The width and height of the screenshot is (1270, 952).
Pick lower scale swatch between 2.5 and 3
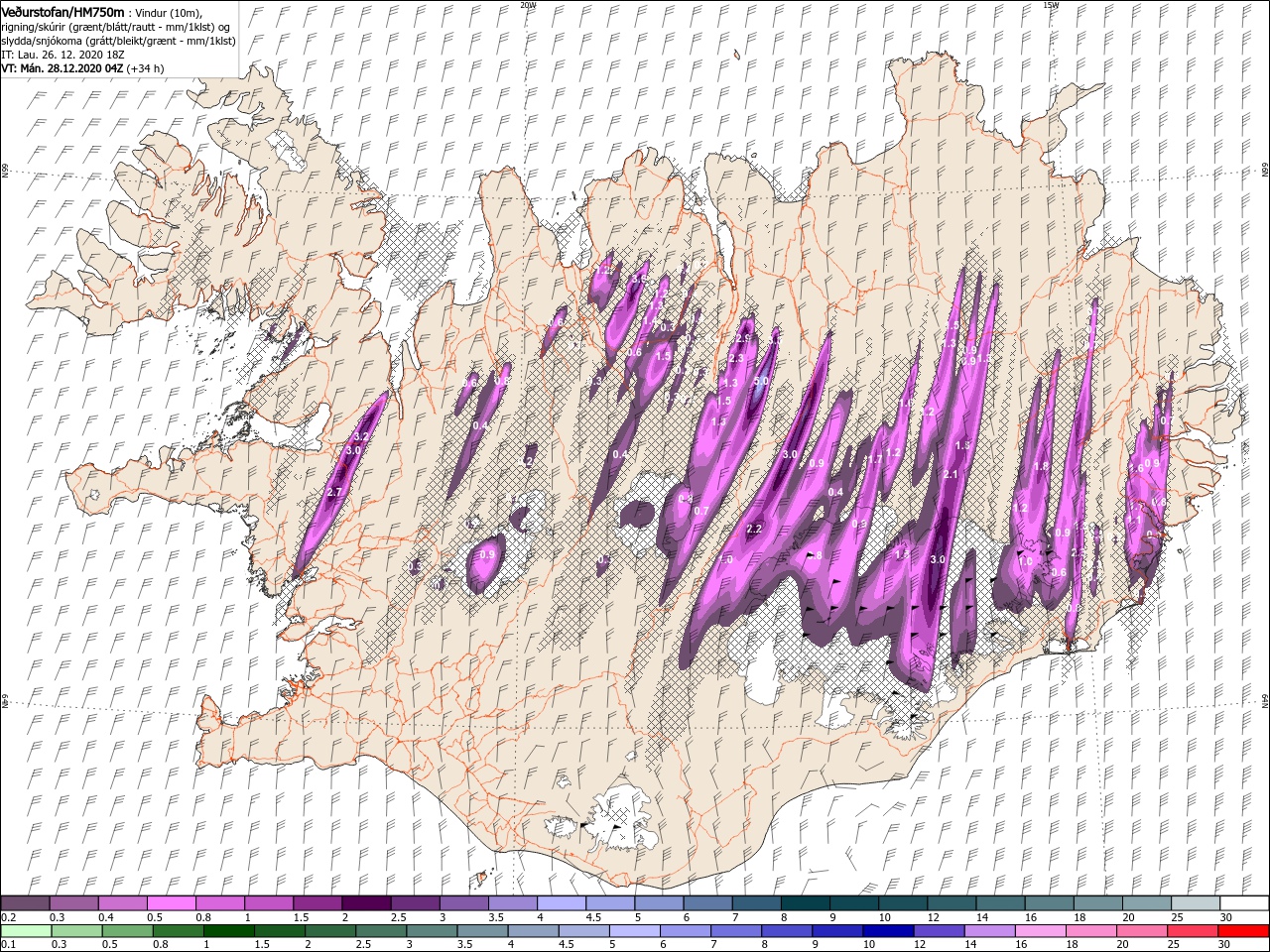point(381,931)
